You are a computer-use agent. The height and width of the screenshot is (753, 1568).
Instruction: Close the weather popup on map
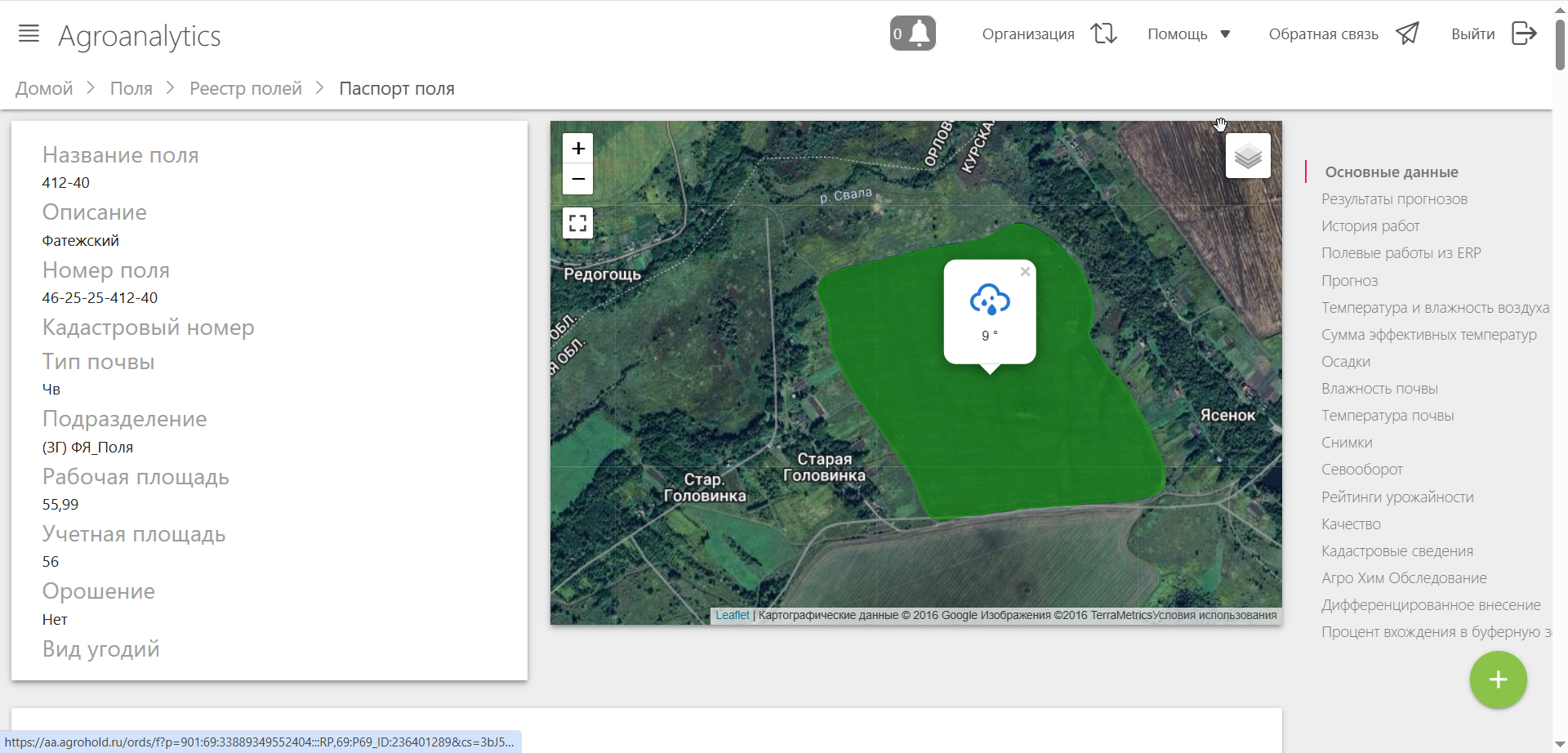1025,272
